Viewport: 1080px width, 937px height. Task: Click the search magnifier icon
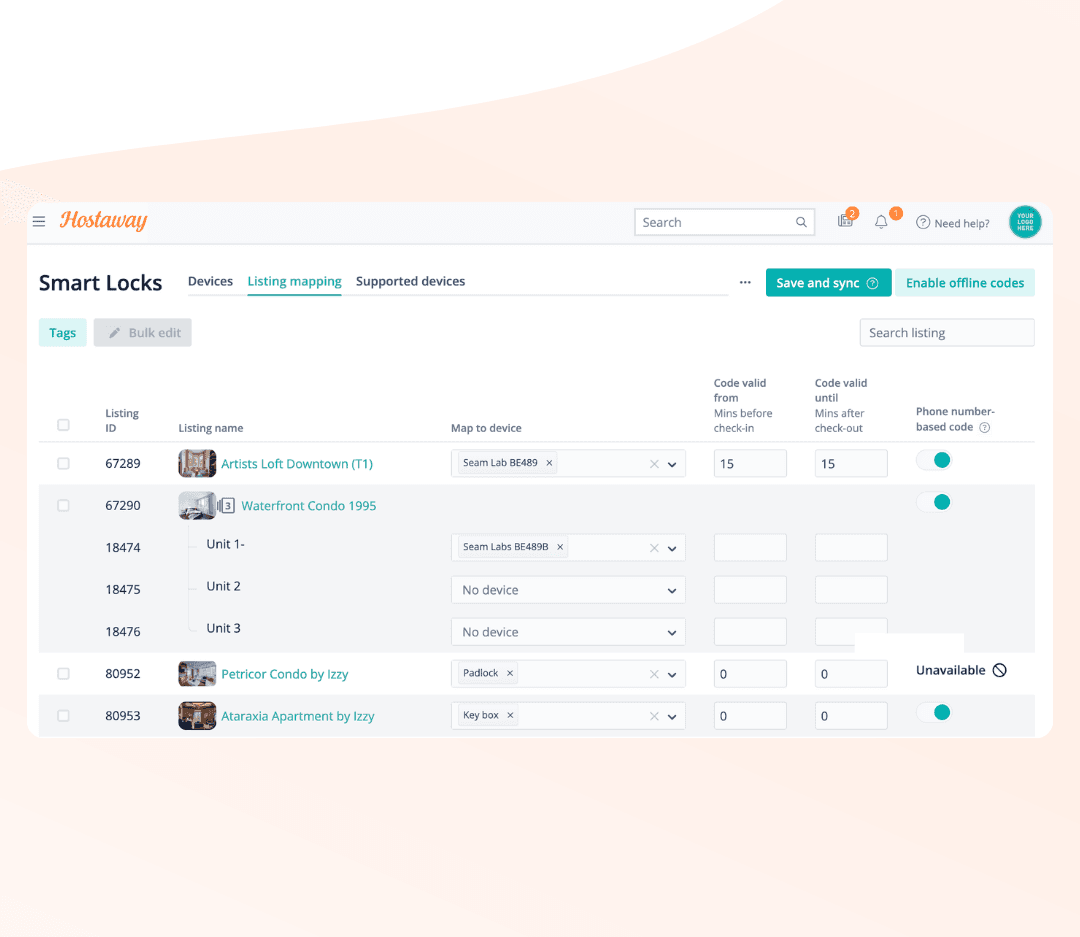coord(801,223)
